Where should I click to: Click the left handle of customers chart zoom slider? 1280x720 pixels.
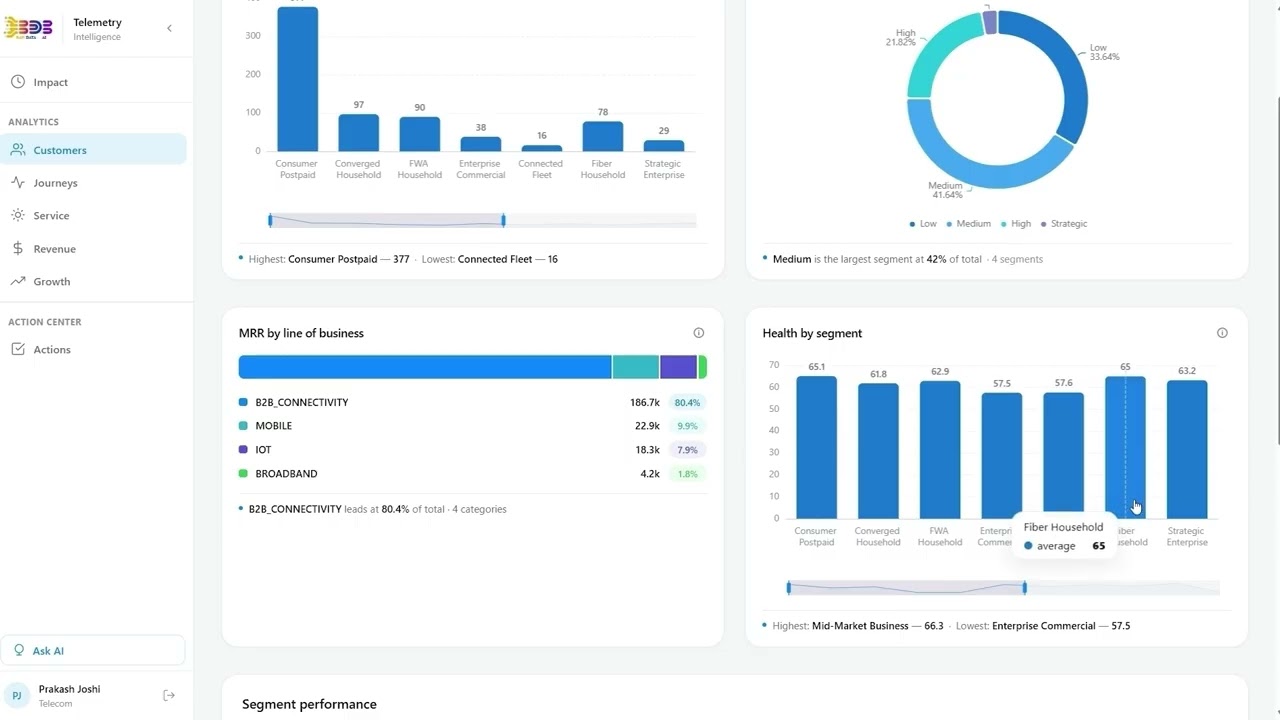click(270, 220)
